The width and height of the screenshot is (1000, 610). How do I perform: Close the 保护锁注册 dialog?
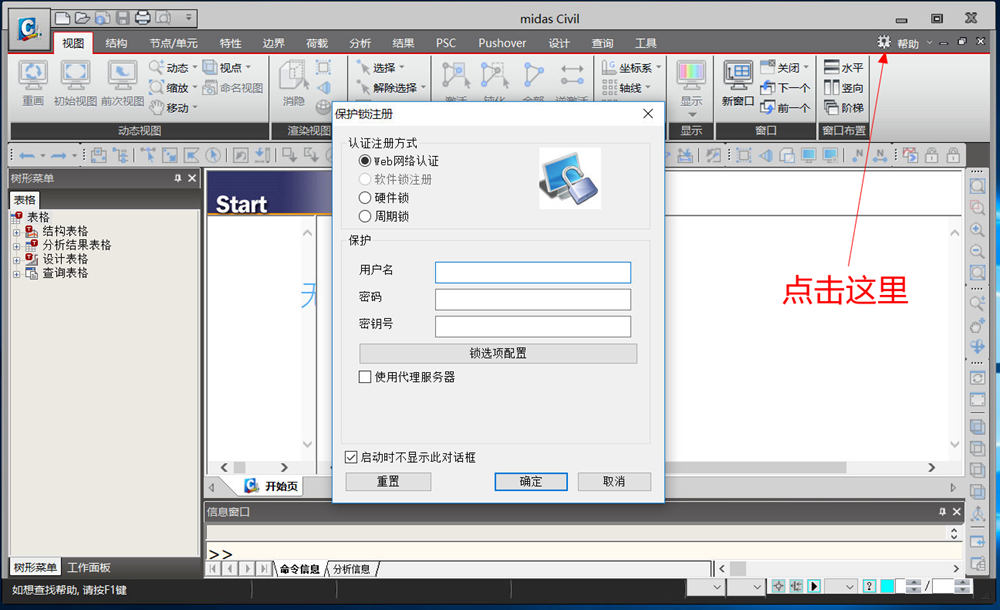[648, 114]
